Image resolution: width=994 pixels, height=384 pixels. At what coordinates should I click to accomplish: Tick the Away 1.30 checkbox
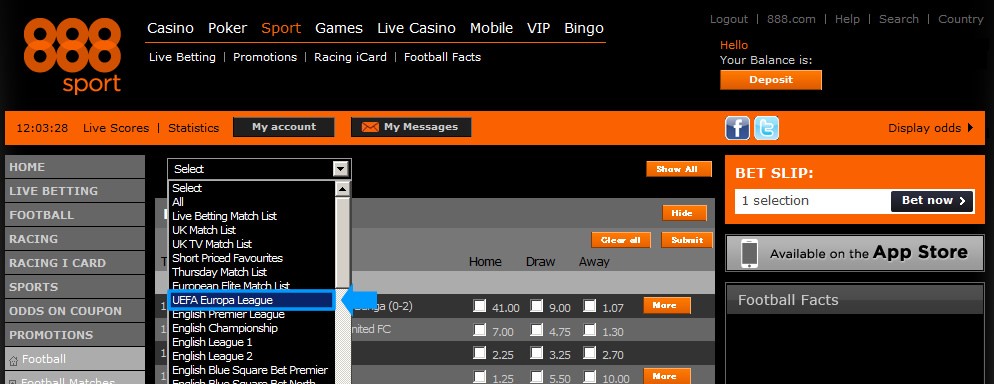coord(590,330)
